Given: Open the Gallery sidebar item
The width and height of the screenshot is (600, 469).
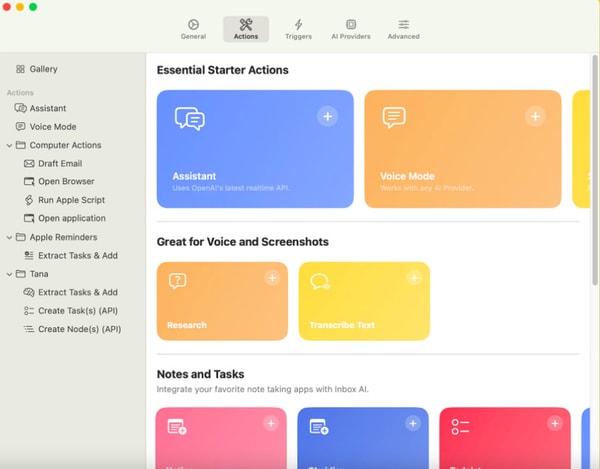Looking at the screenshot, I should click(x=43, y=69).
